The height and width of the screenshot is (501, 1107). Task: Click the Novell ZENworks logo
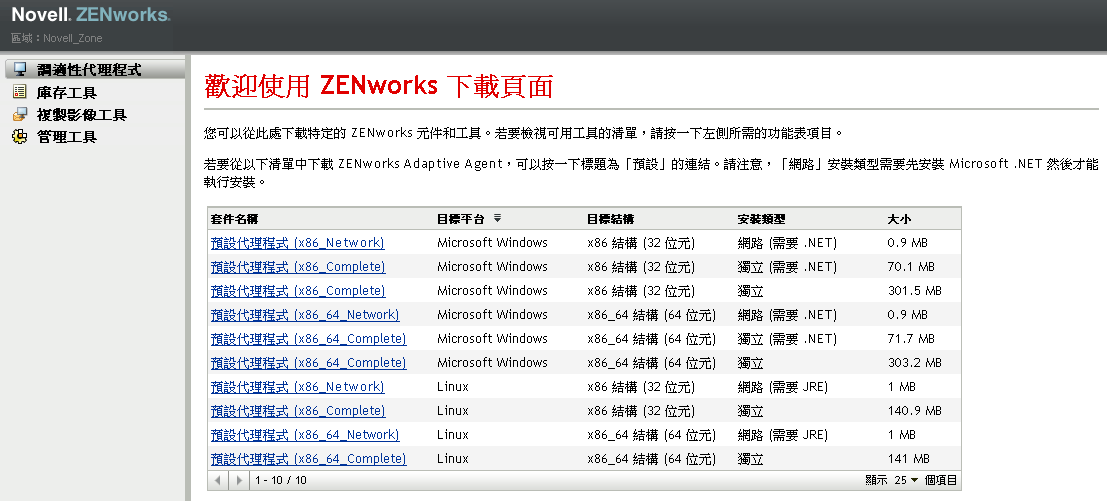[x=90, y=14]
